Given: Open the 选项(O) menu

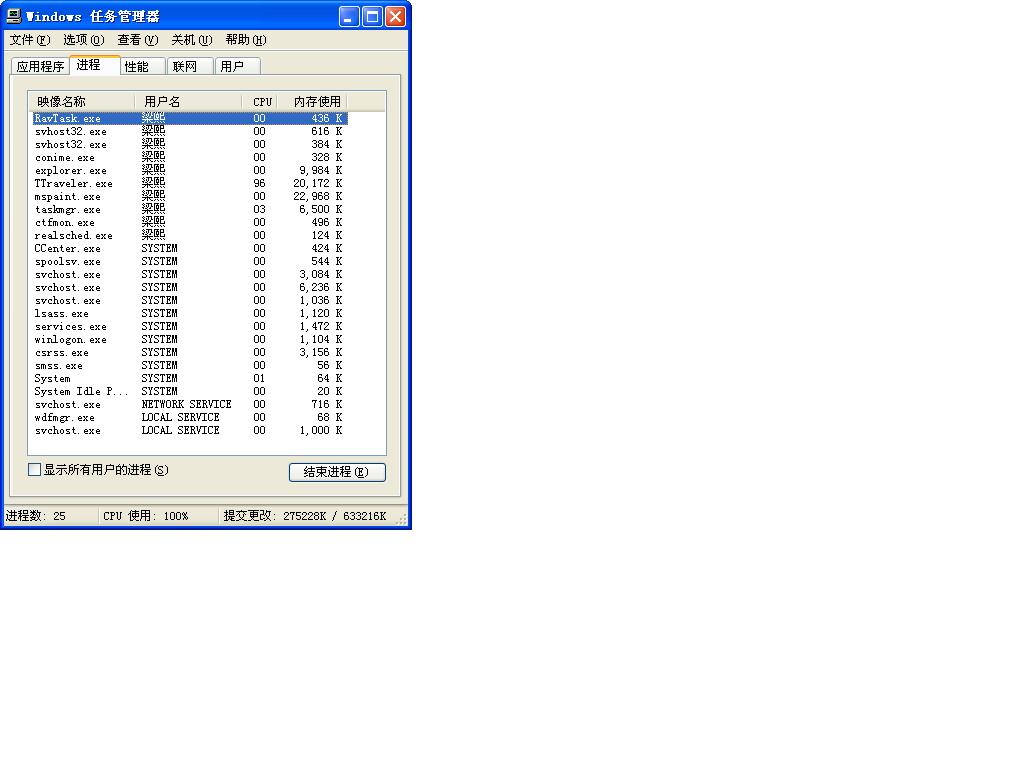Looking at the screenshot, I should (84, 40).
